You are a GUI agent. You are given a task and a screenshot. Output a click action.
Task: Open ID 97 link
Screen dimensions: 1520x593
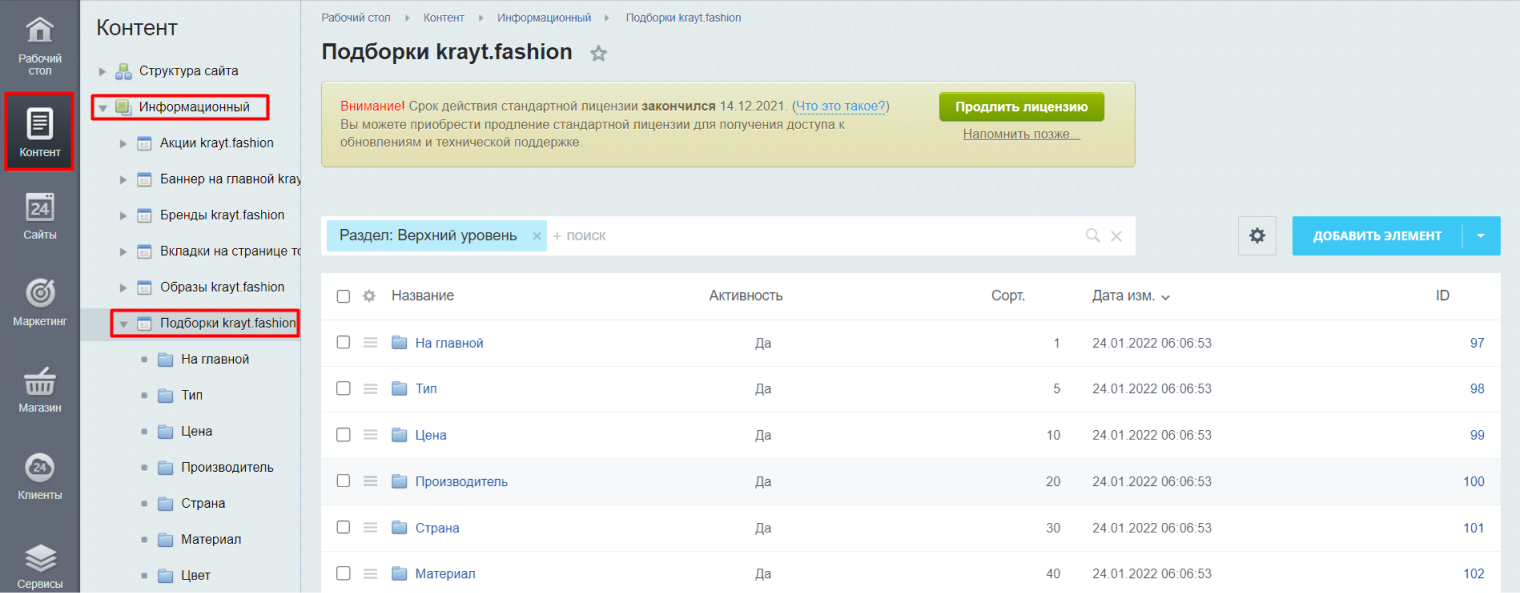click(1477, 343)
